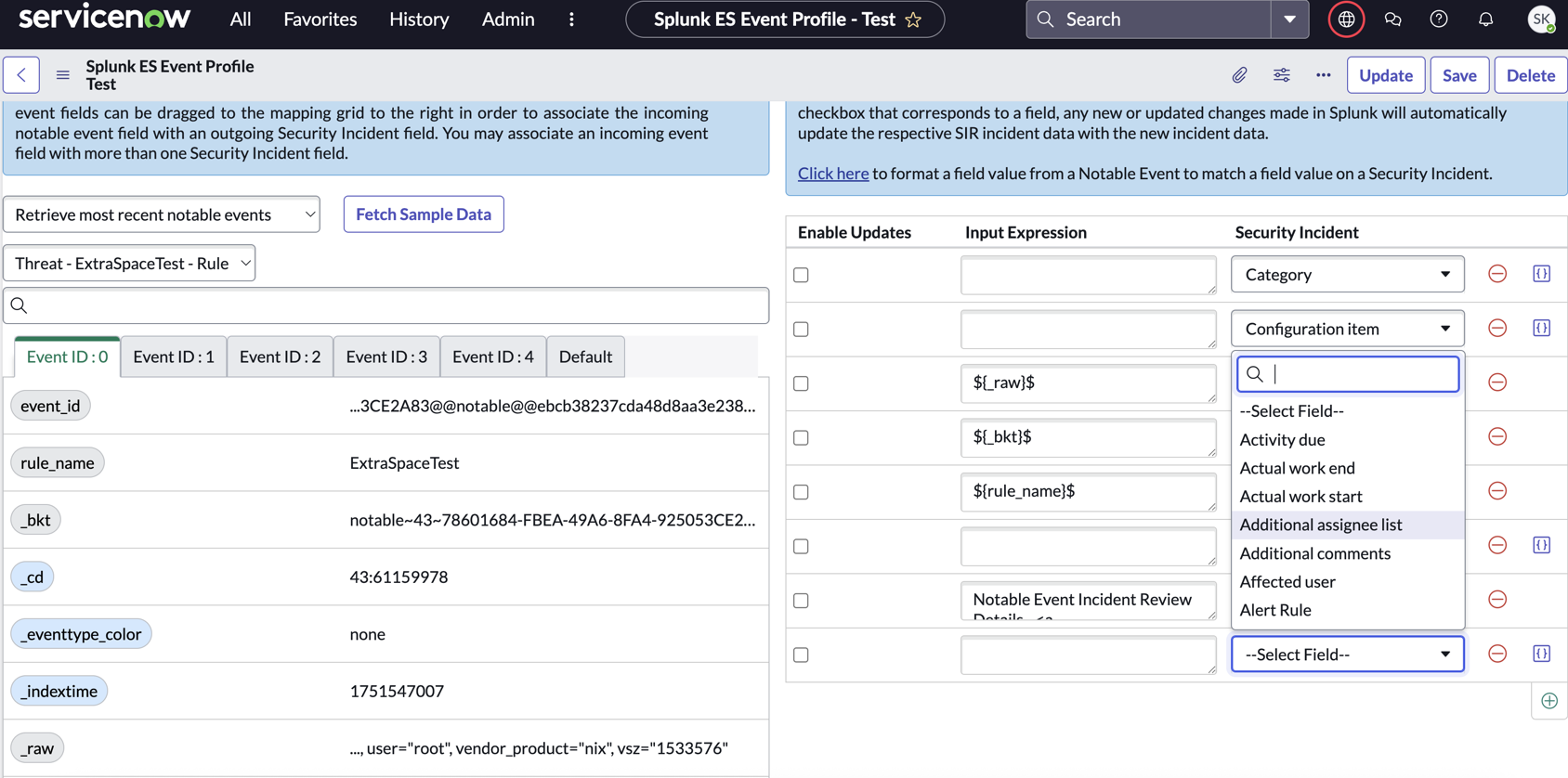
Task: Click the ServiceNow logo
Action: coord(105,18)
